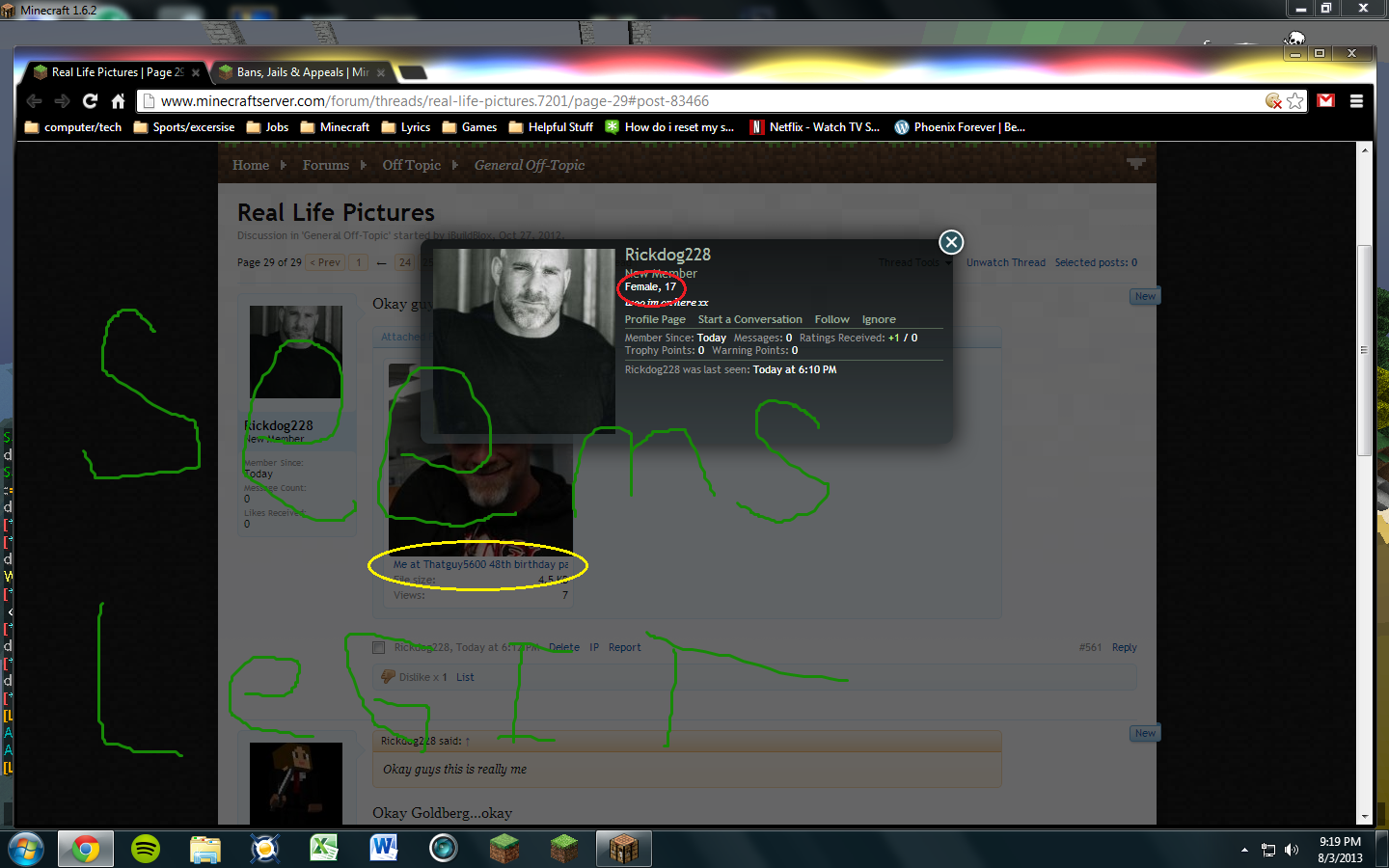Open Windows Start menu
Viewport: 1389px width, 868px height.
pyautogui.click(x=26, y=849)
